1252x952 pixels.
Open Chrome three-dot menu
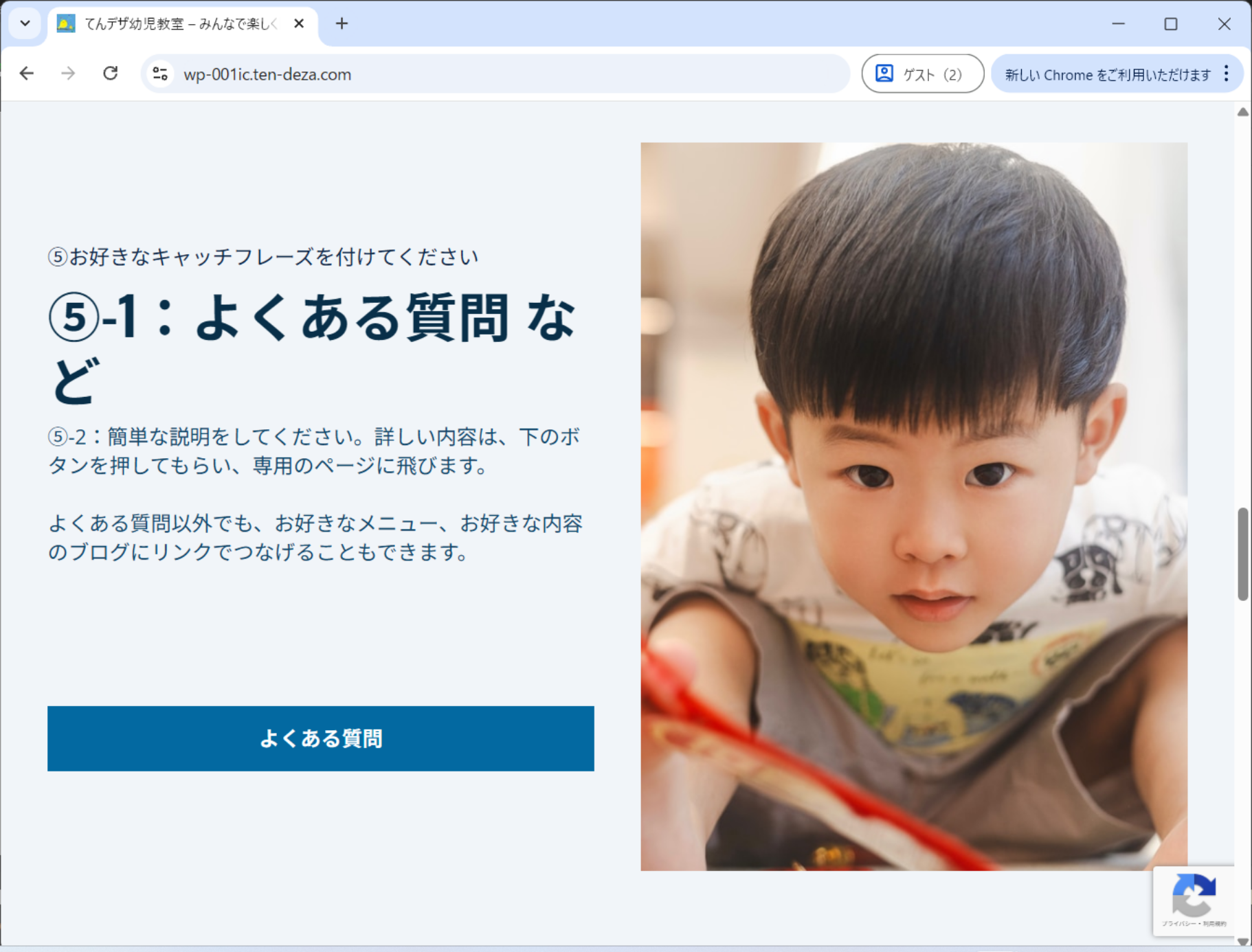(1226, 73)
